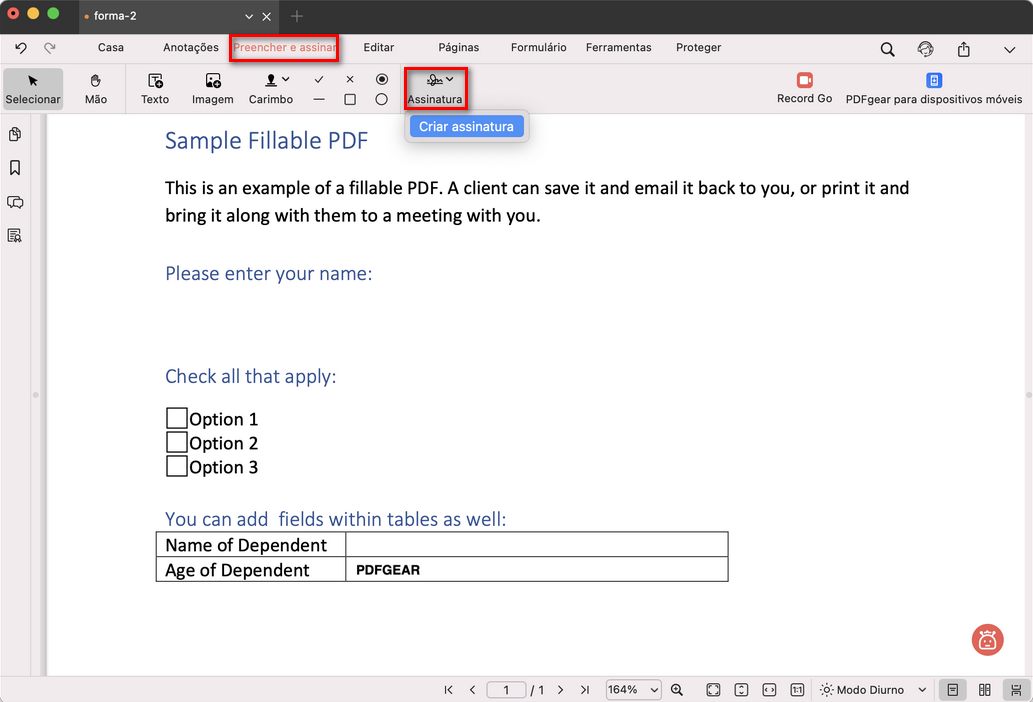1033x702 pixels.
Task: Open the Ferramentas tab
Action: click(x=619, y=47)
